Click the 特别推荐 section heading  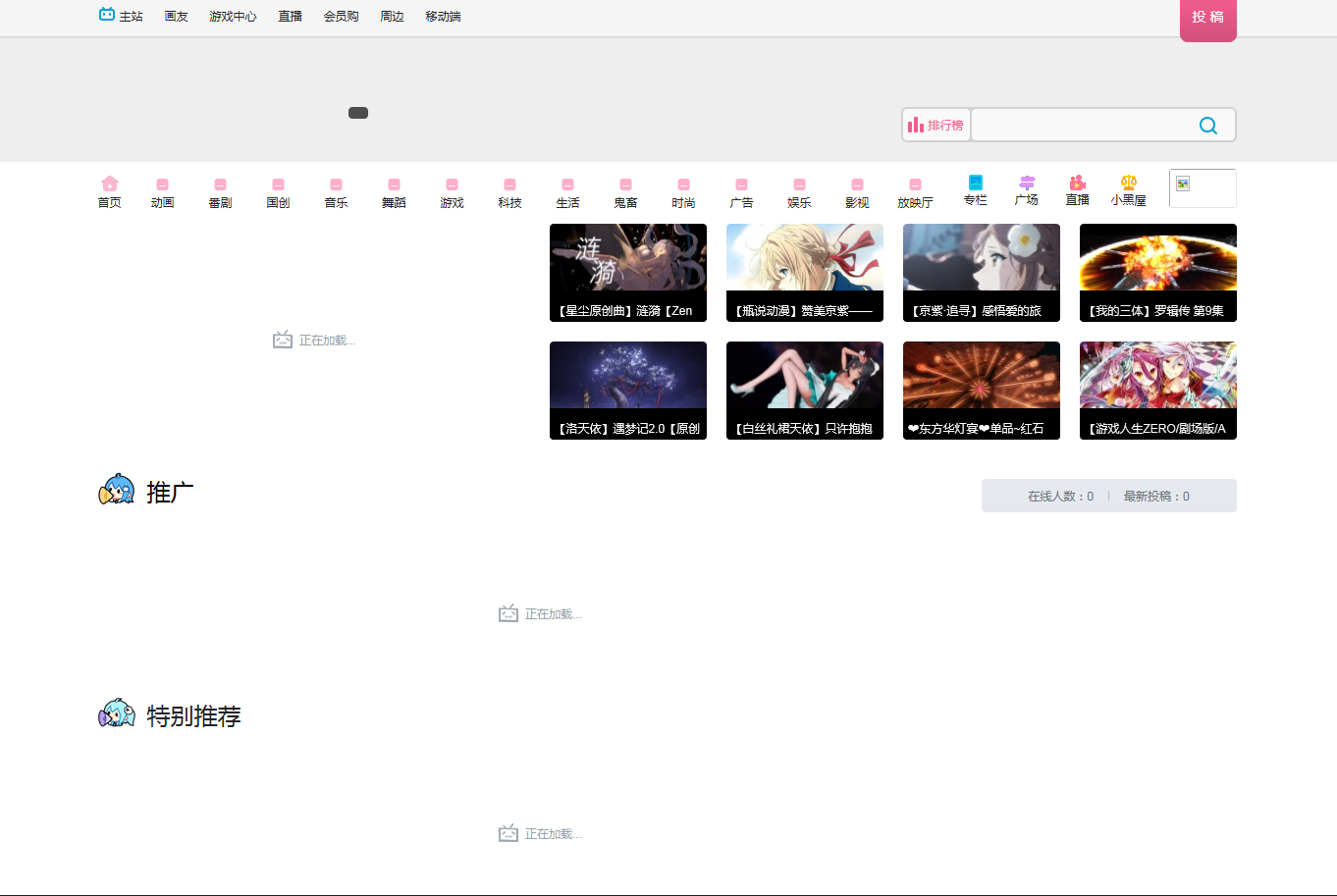(193, 716)
